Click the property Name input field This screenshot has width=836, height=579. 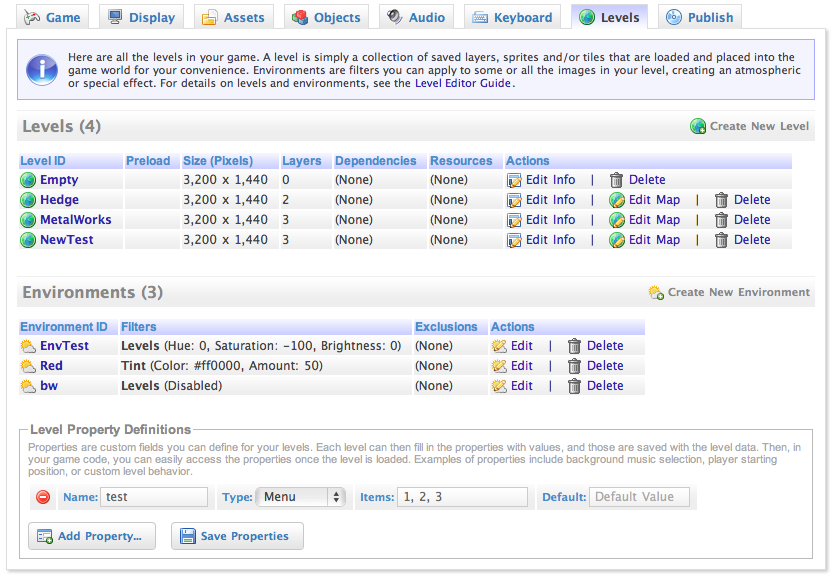coord(153,497)
